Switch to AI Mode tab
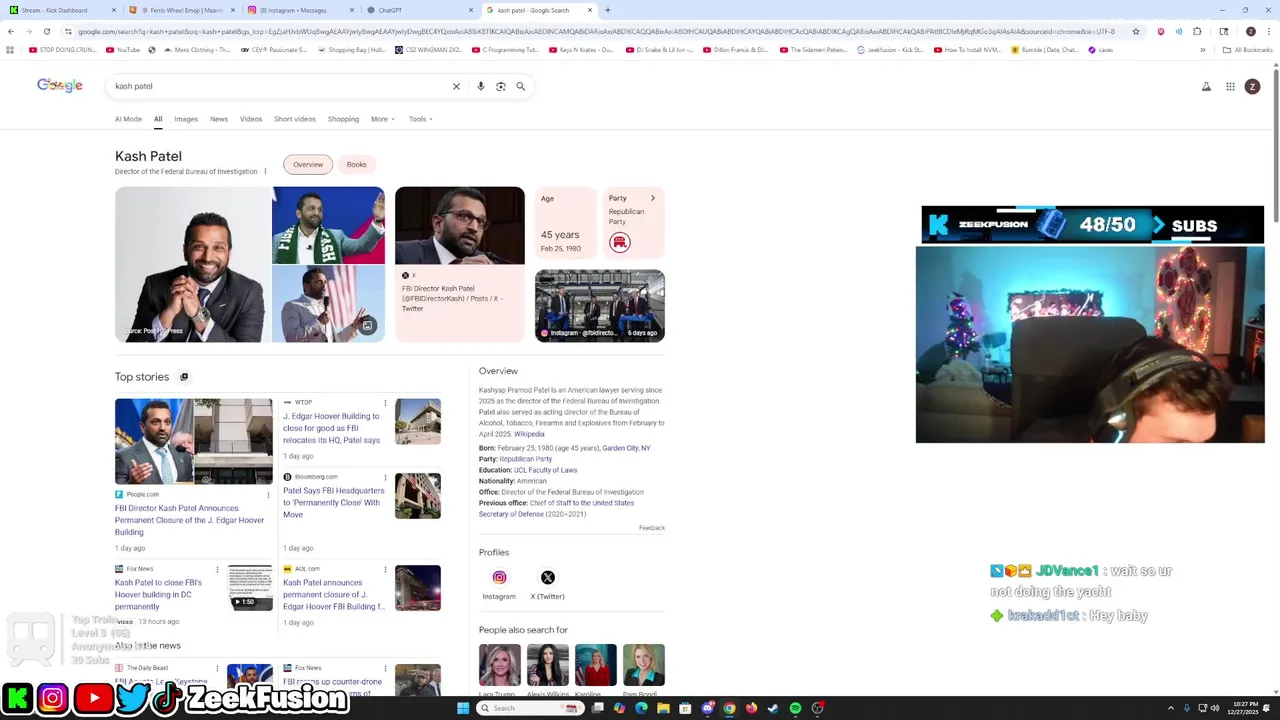 [128, 119]
